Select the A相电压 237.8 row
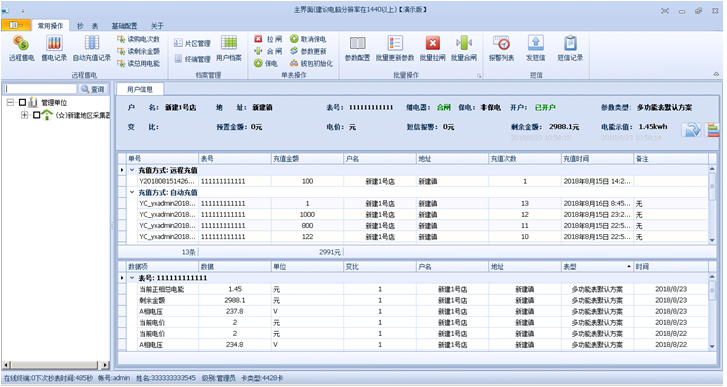The image size is (727, 387). [413, 311]
